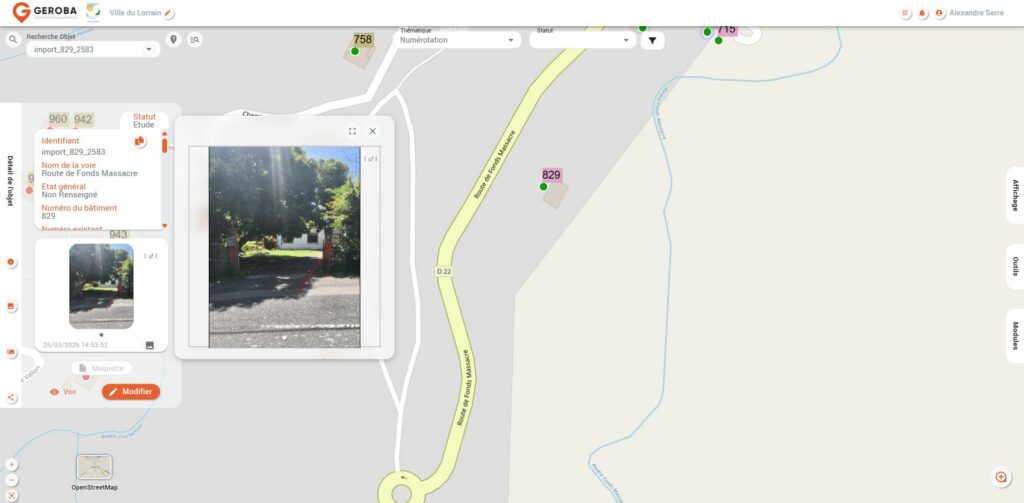Click the photo thumbnail in detail panel

(x=101, y=286)
